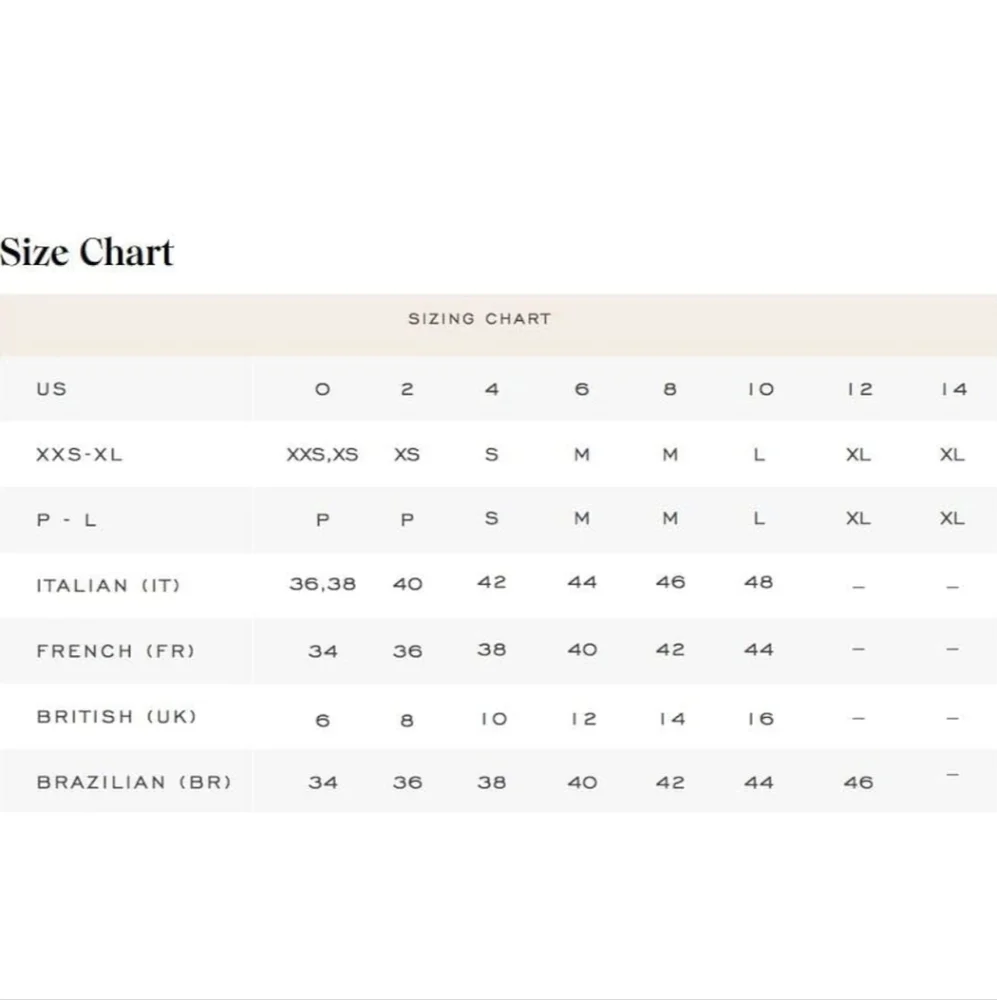The height and width of the screenshot is (1000, 997).
Task: Click the "Size Chart" heading
Action: 87,252
